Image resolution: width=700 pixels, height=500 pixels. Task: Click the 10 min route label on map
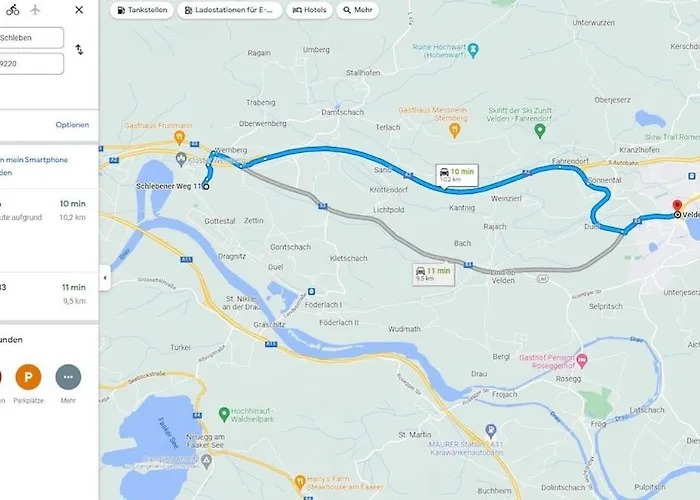pos(457,175)
